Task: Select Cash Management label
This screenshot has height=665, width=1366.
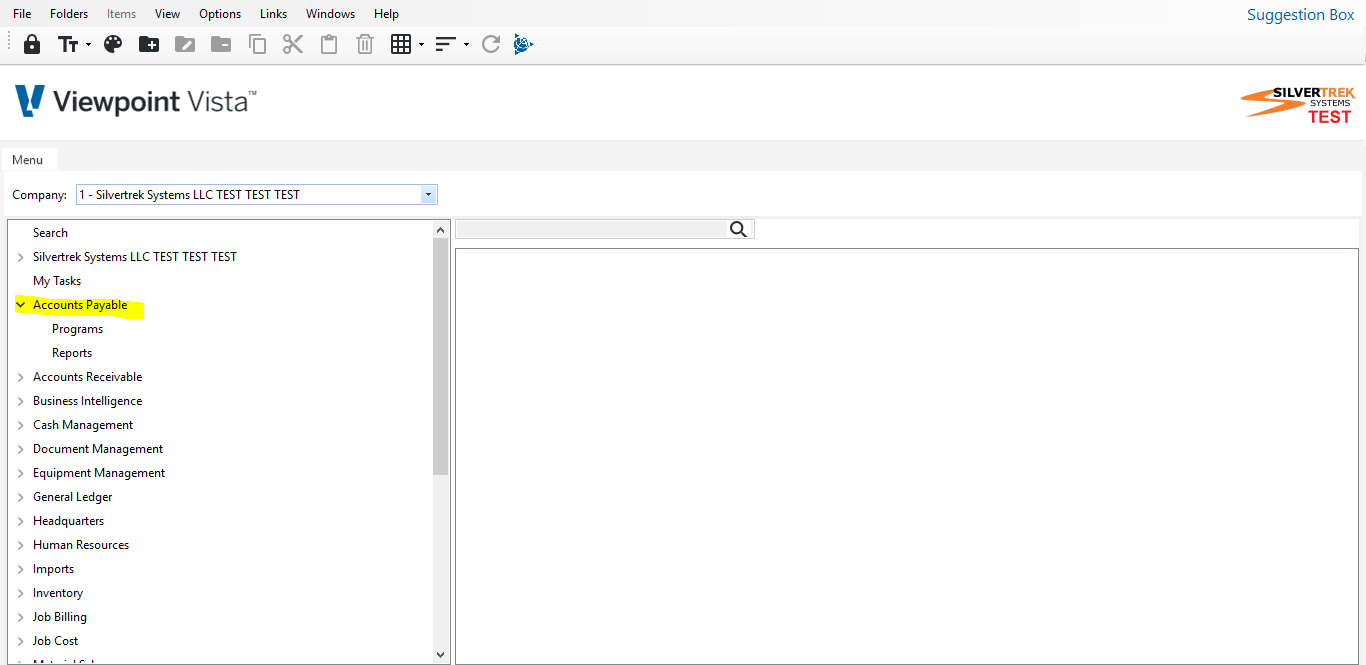Action: coord(83,425)
